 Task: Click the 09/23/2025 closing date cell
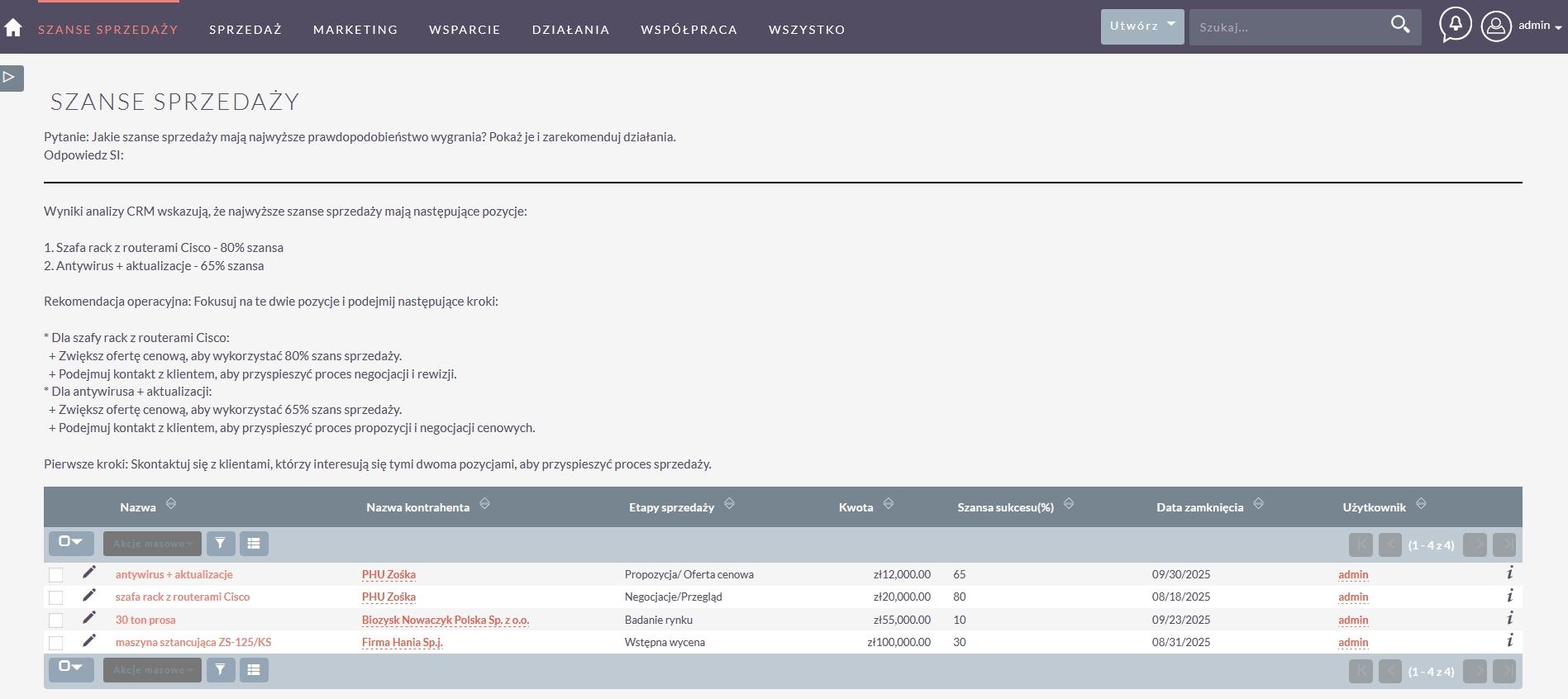coord(1181,620)
